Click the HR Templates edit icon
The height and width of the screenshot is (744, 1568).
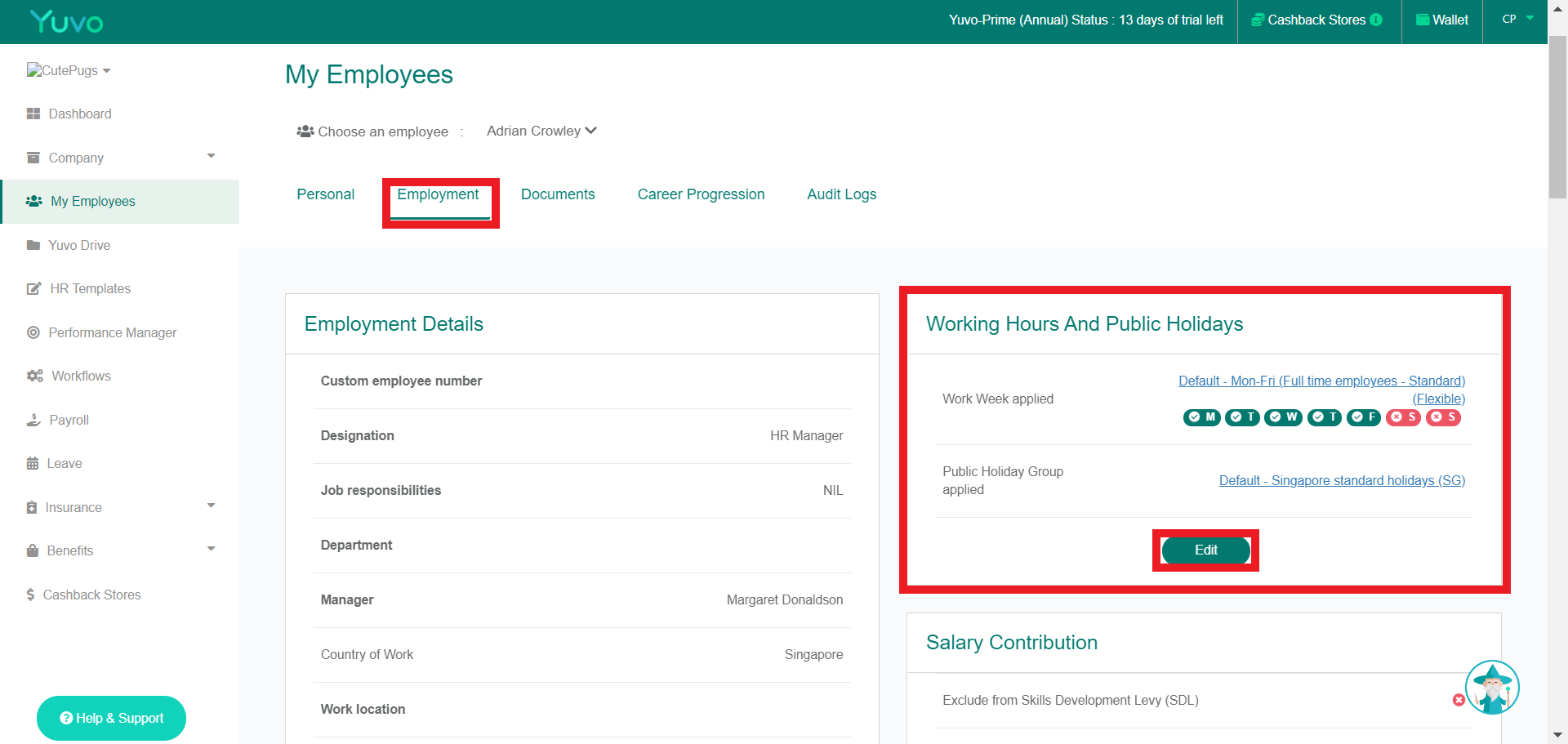(x=34, y=288)
